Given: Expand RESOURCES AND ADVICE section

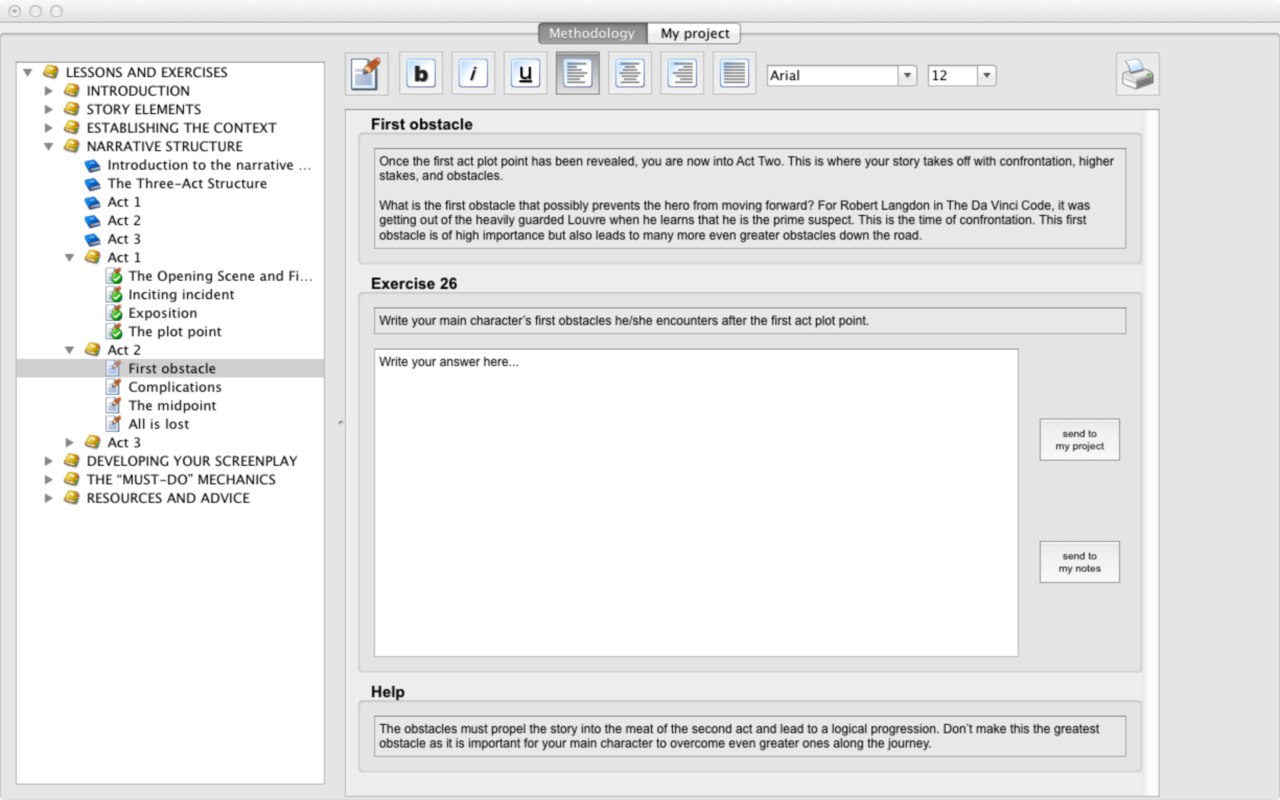Looking at the screenshot, I should click(x=49, y=498).
